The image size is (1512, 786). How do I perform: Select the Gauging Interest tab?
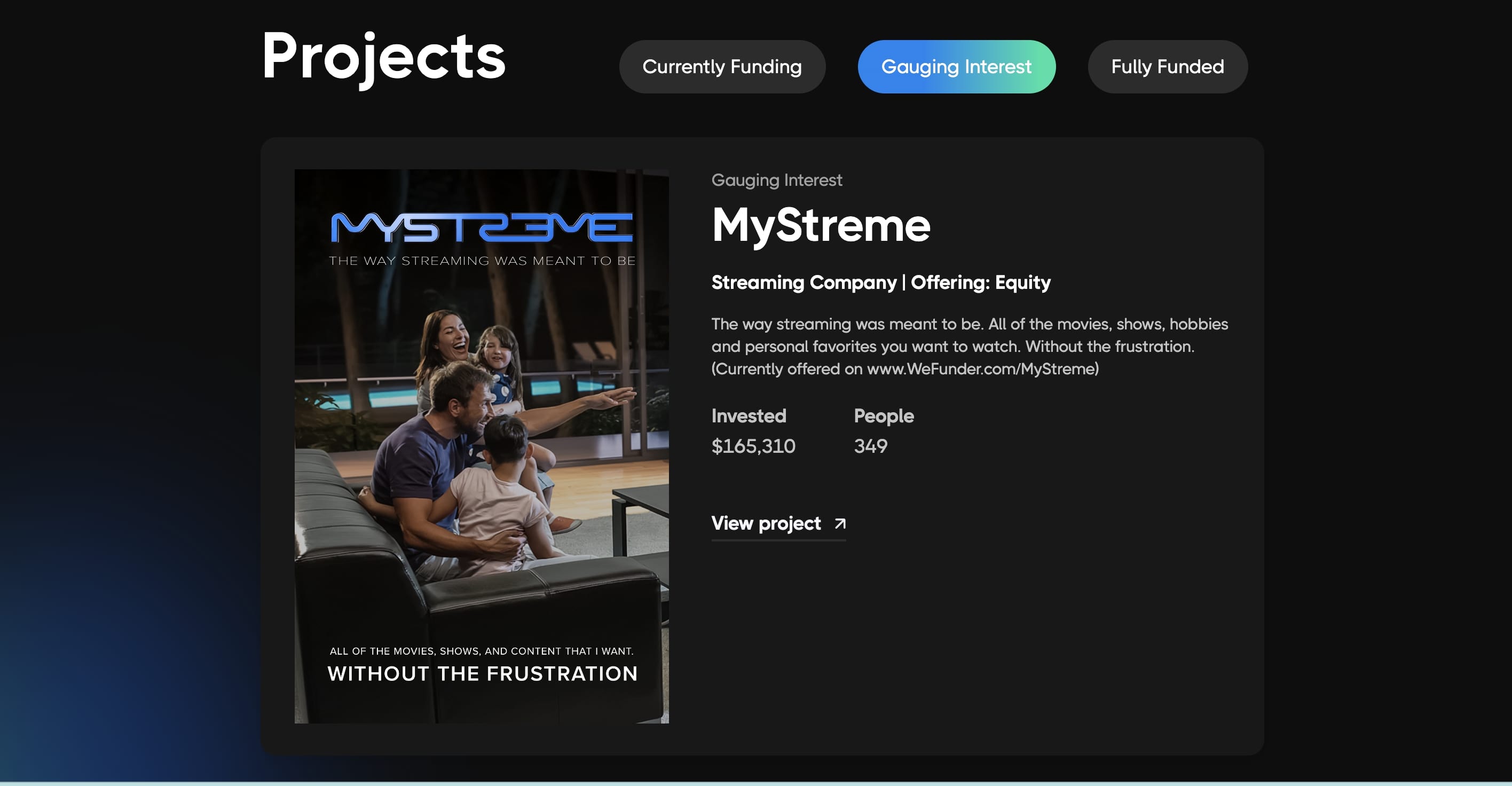956,67
